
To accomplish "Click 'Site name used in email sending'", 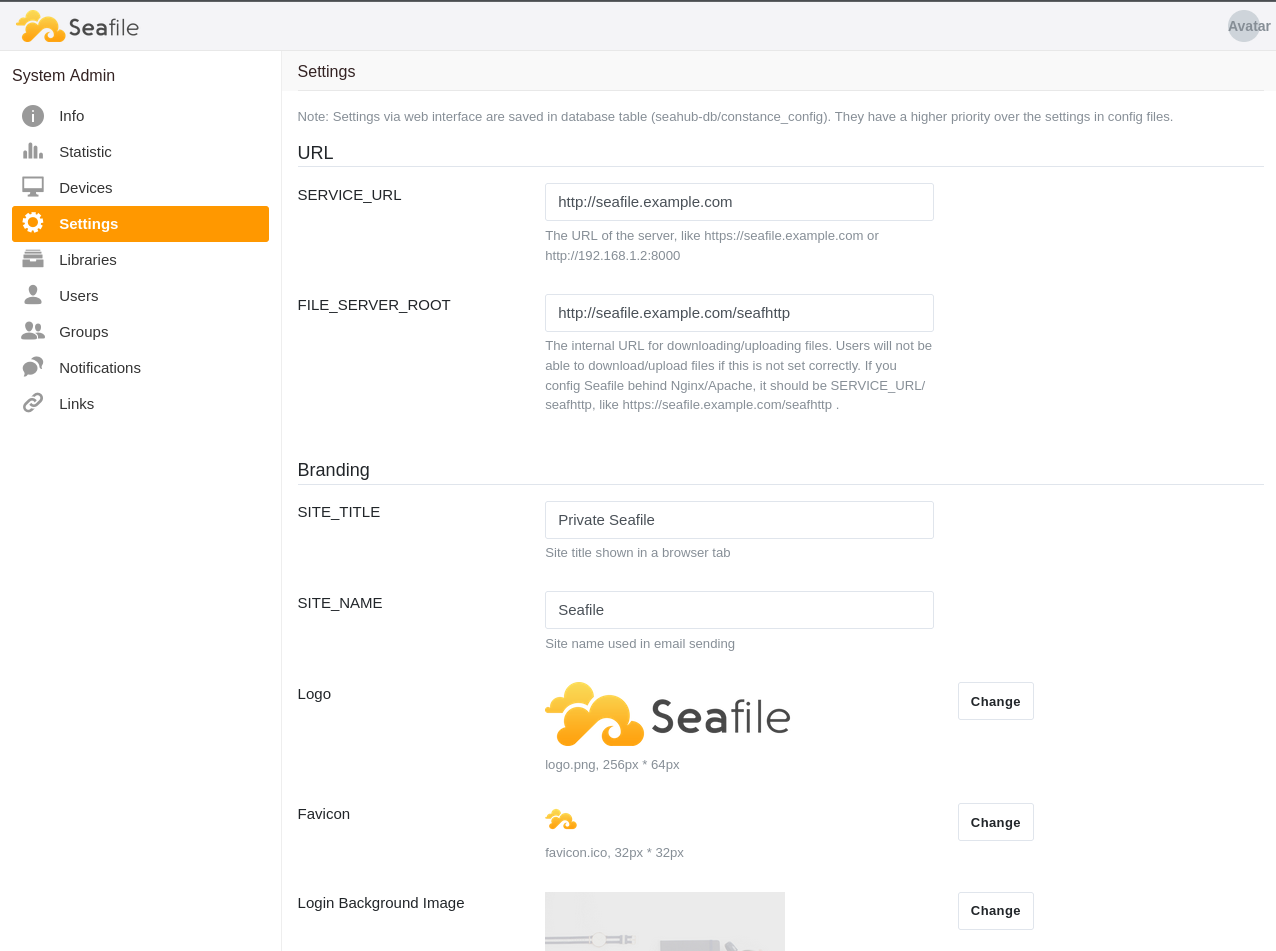I will 640,644.
